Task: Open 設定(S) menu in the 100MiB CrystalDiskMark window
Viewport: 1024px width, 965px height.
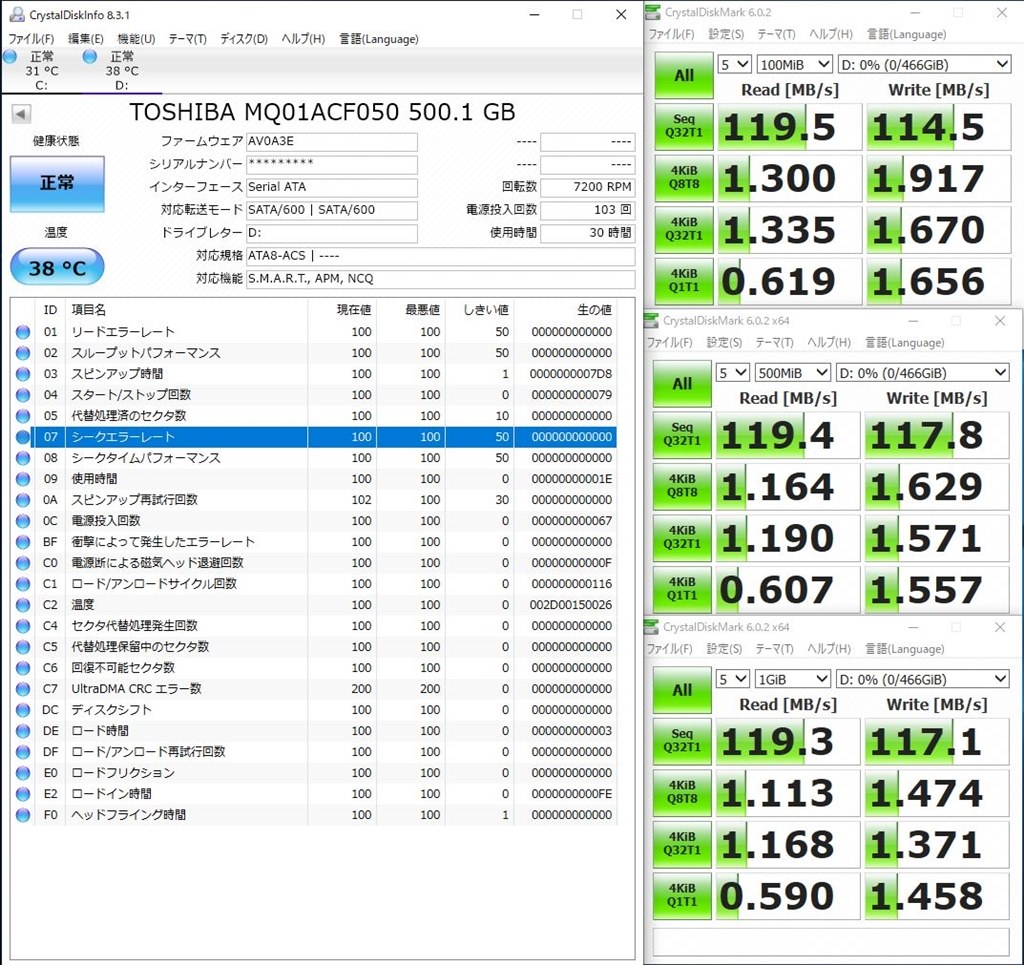Action: click(x=726, y=34)
